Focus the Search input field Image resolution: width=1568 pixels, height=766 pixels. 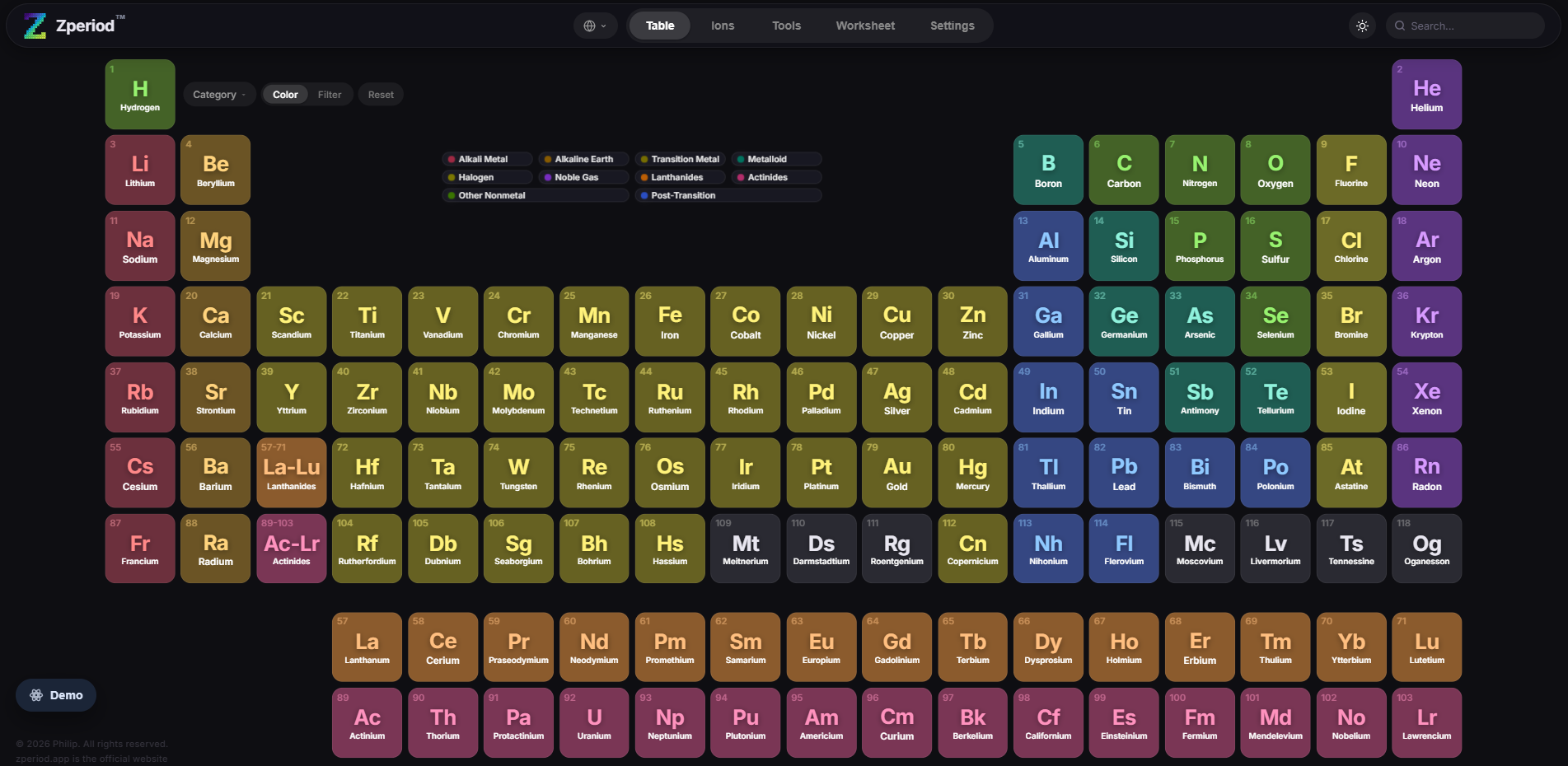pyautogui.click(x=1465, y=26)
